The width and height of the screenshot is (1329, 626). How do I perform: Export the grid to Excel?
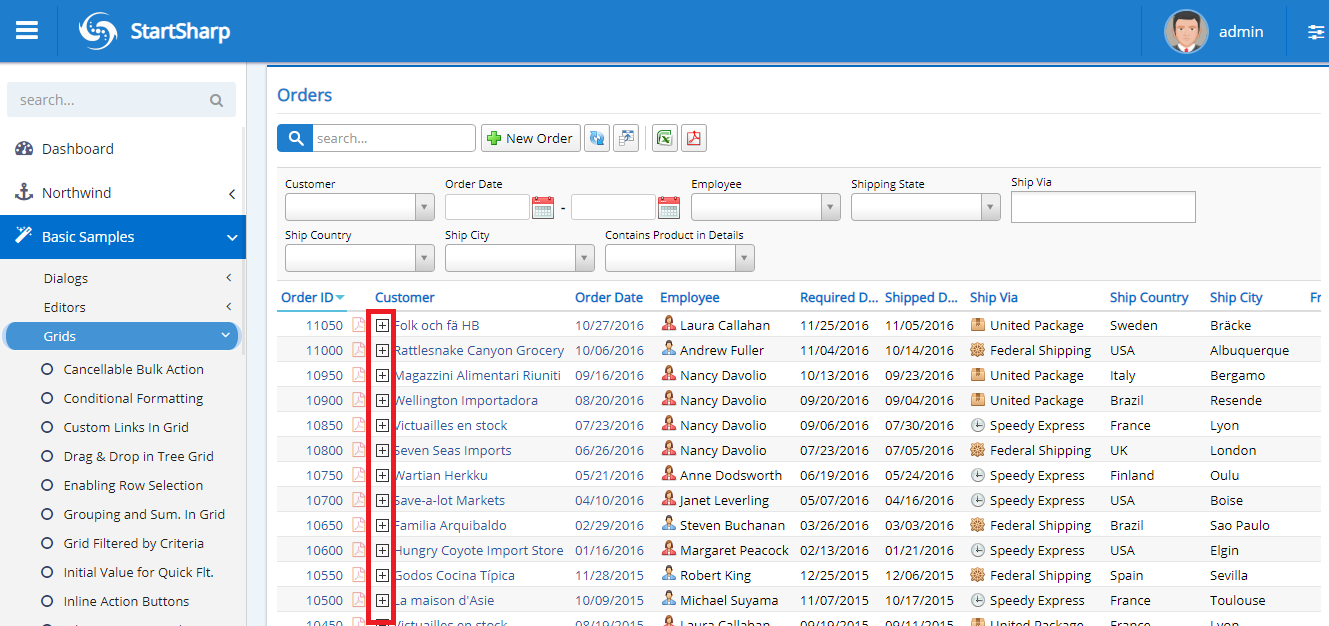click(664, 138)
